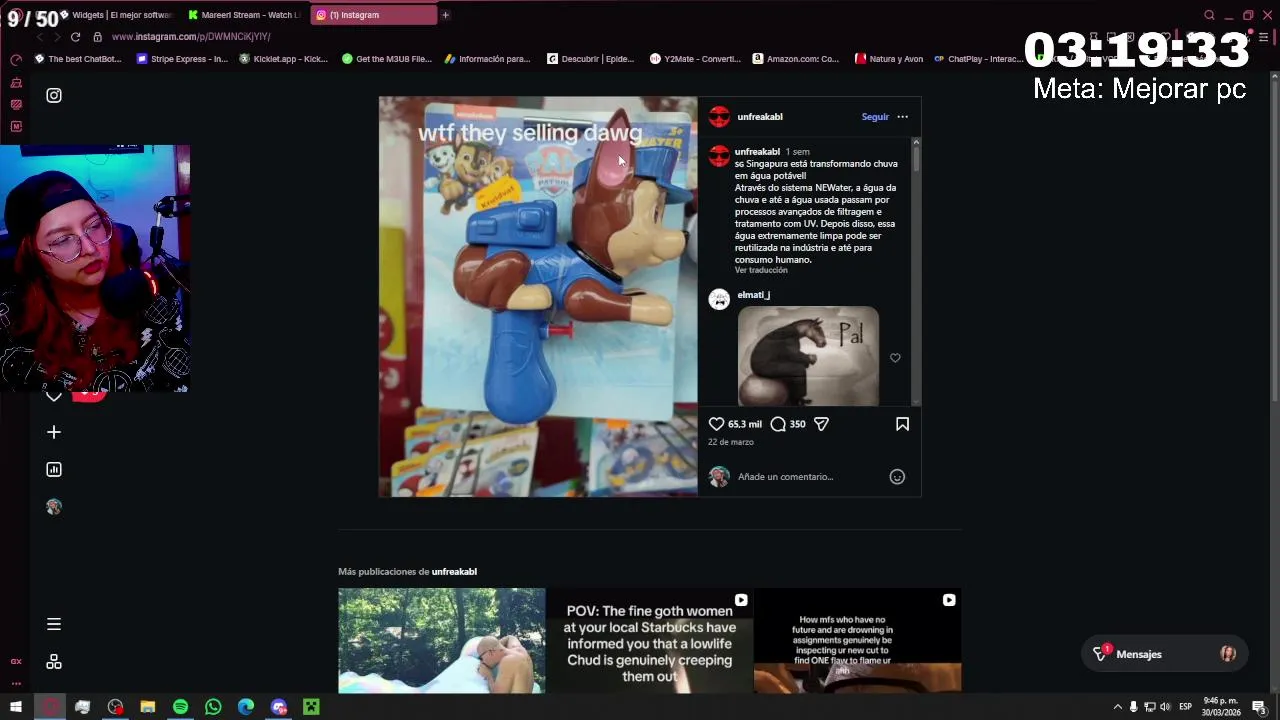Expand hidden system tray icons chevron
This screenshot has width=1280, height=720.
click(1117, 707)
